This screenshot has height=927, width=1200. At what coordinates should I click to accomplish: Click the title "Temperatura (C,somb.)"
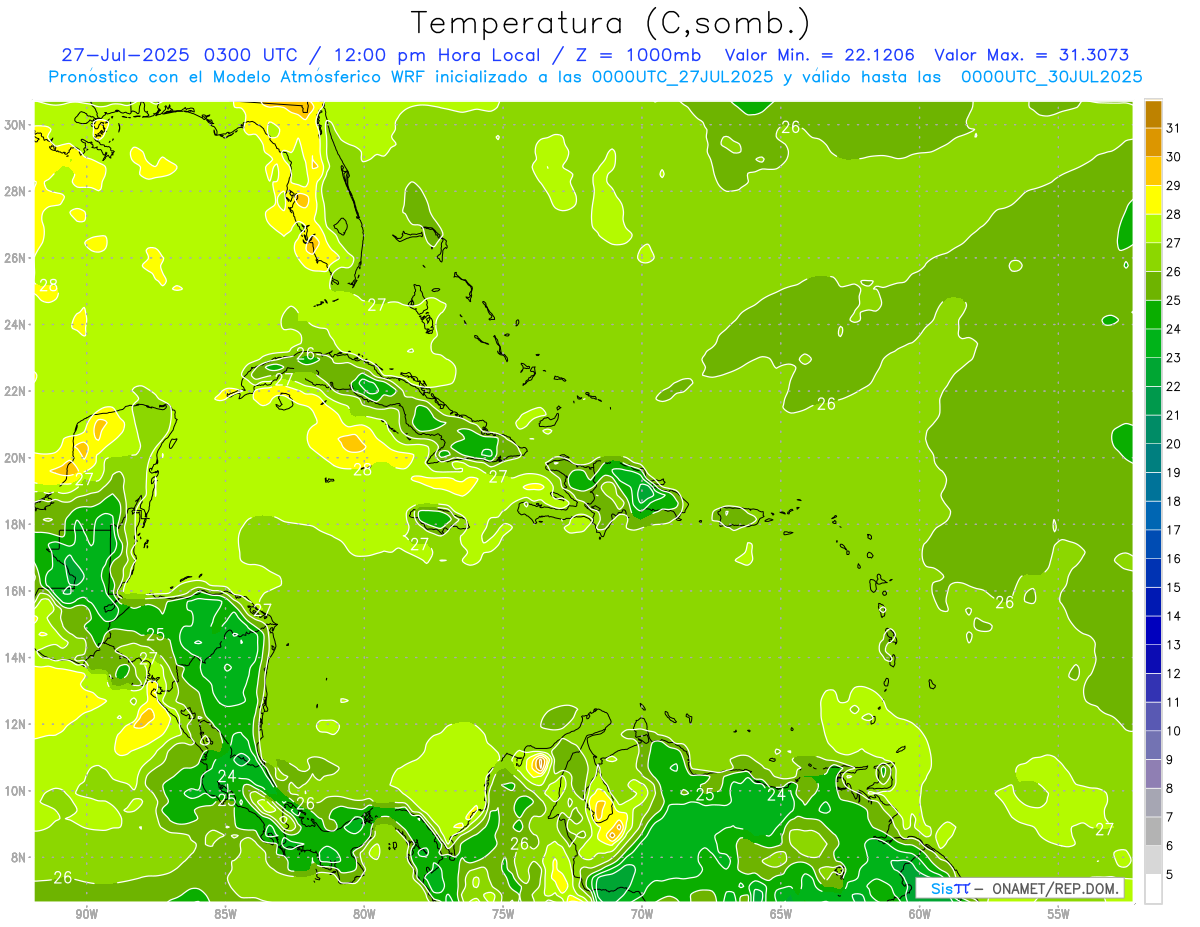pos(611,23)
